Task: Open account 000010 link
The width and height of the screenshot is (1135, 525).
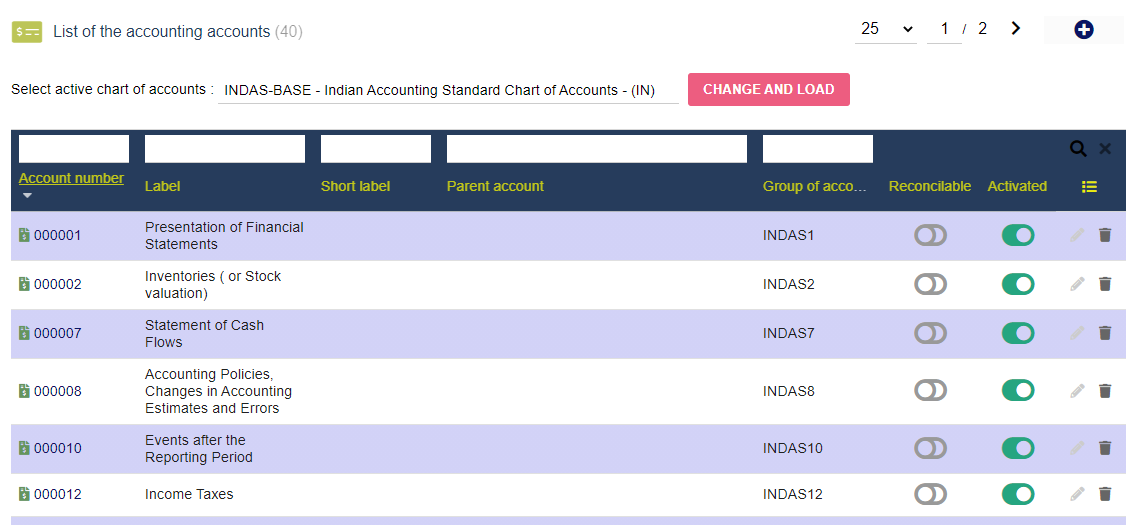Action: pos(57,449)
